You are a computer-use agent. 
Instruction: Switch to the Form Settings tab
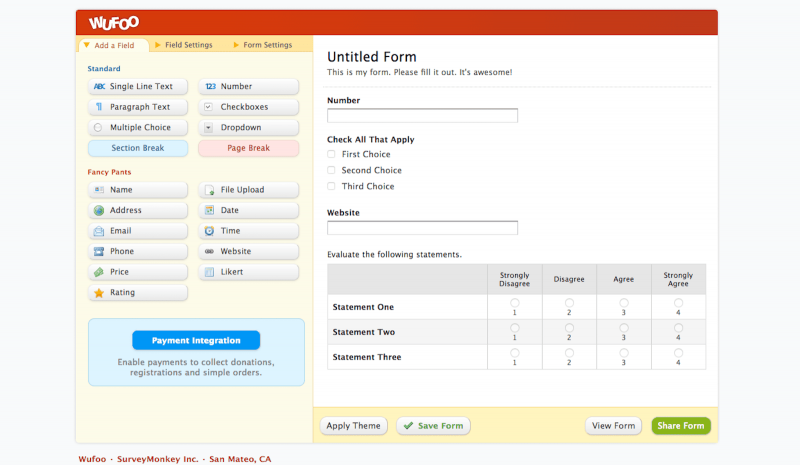coord(263,45)
